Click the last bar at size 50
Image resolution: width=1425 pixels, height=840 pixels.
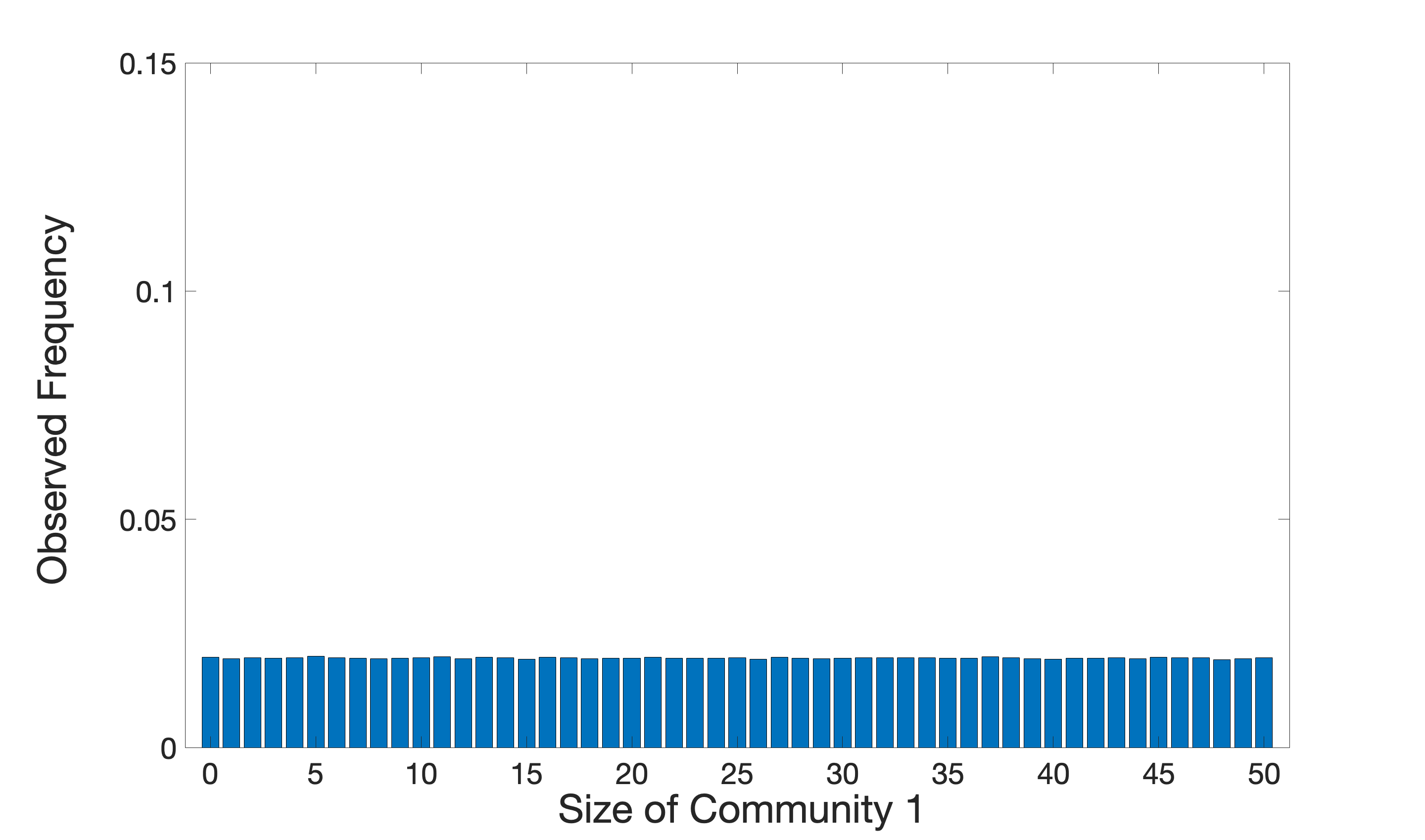tap(1264, 702)
